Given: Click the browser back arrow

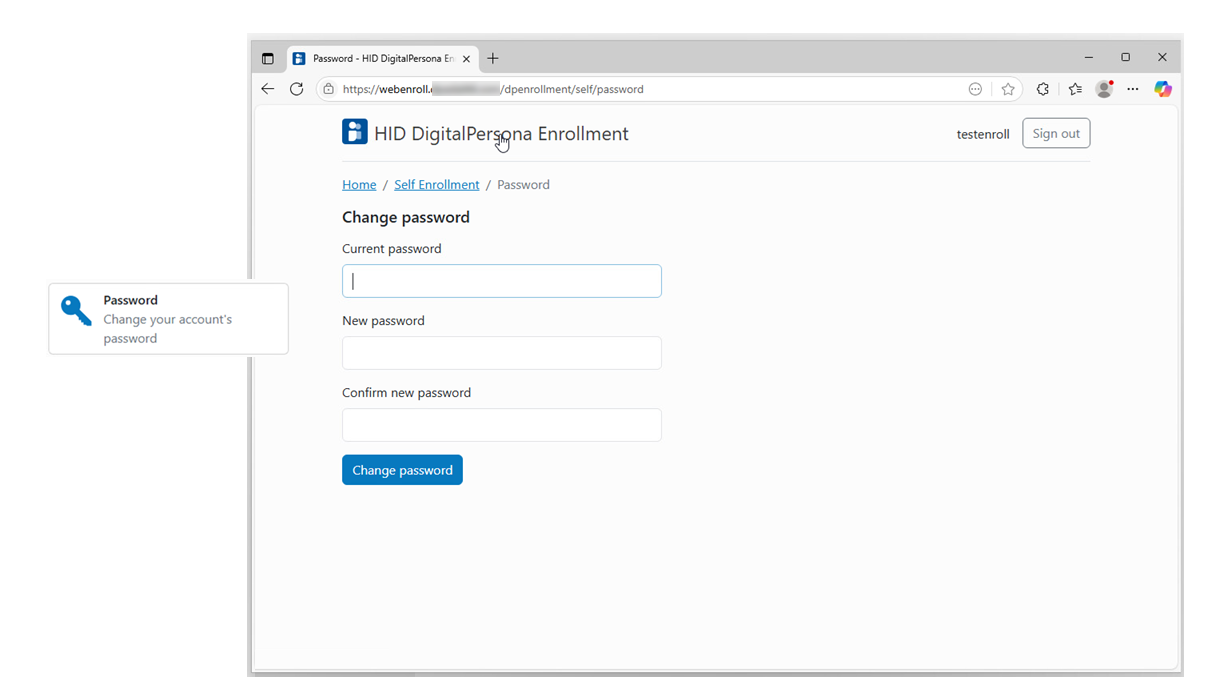Looking at the screenshot, I should click(267, 89).
